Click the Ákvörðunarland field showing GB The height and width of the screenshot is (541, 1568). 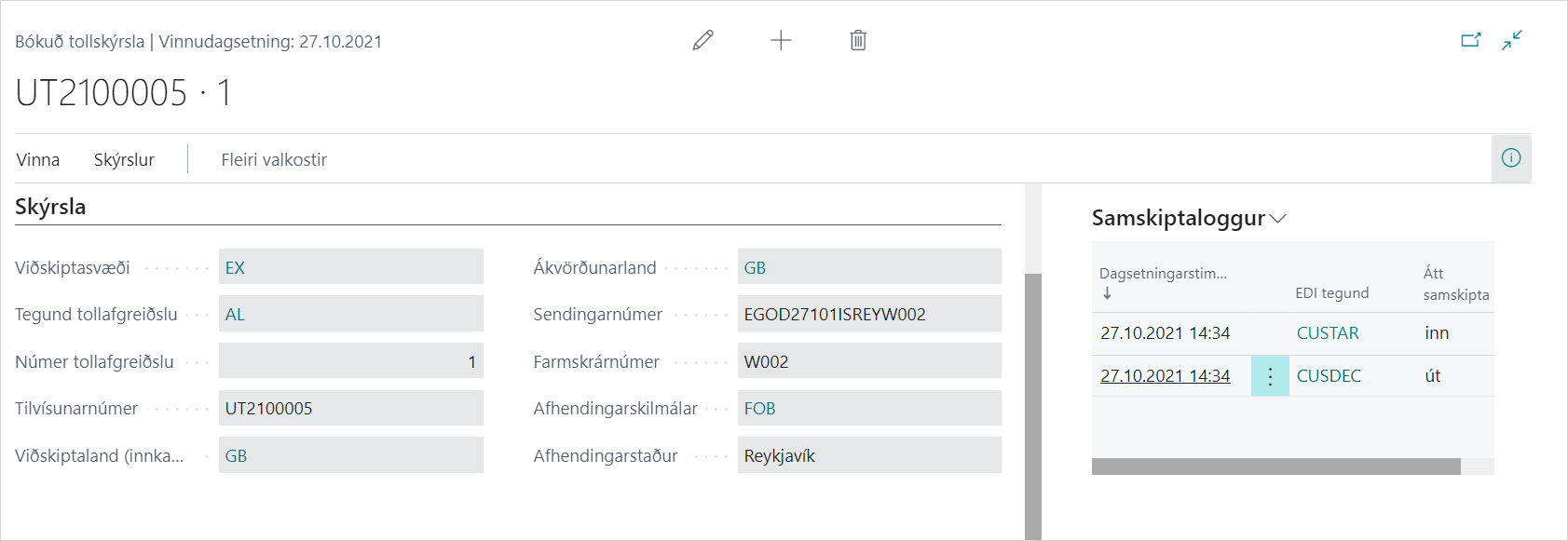click(868, 268)
